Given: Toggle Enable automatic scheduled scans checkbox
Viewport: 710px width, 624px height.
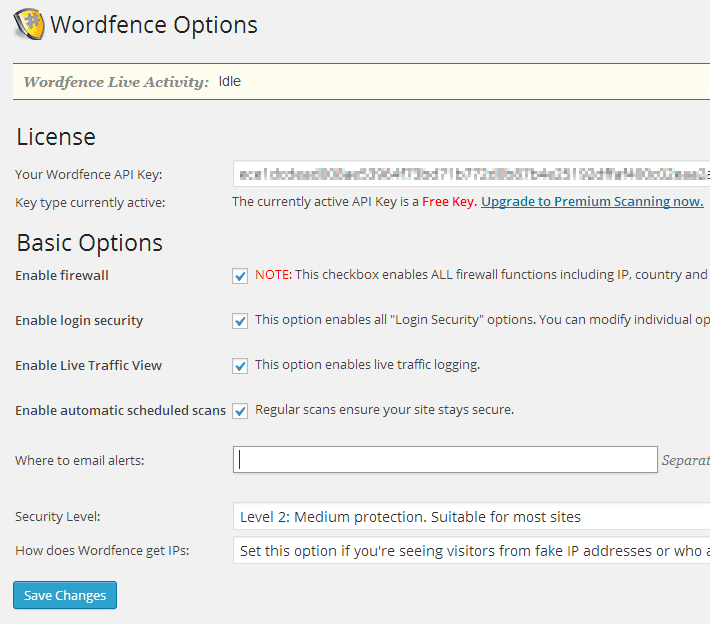Looking at the screenshot, I should tap(240, 411).
